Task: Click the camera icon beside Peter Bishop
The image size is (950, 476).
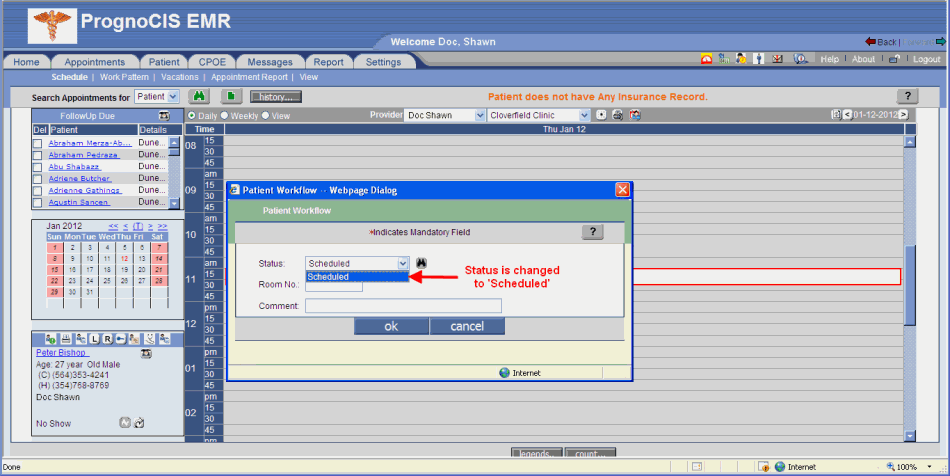Action: [146, 353]
